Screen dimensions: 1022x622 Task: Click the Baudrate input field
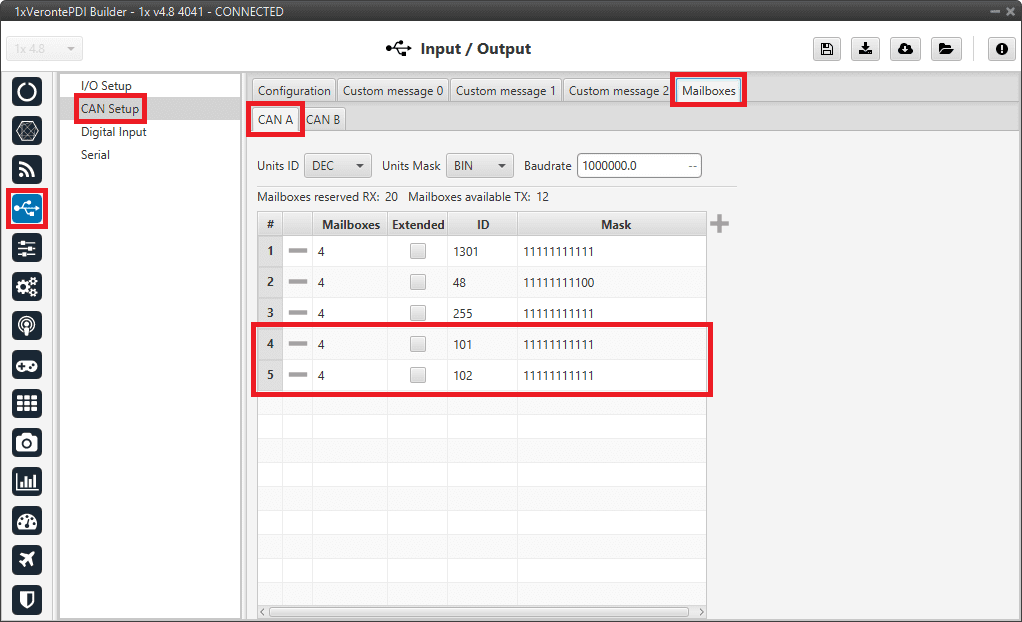pyautogui.click(x=632, y=165)
